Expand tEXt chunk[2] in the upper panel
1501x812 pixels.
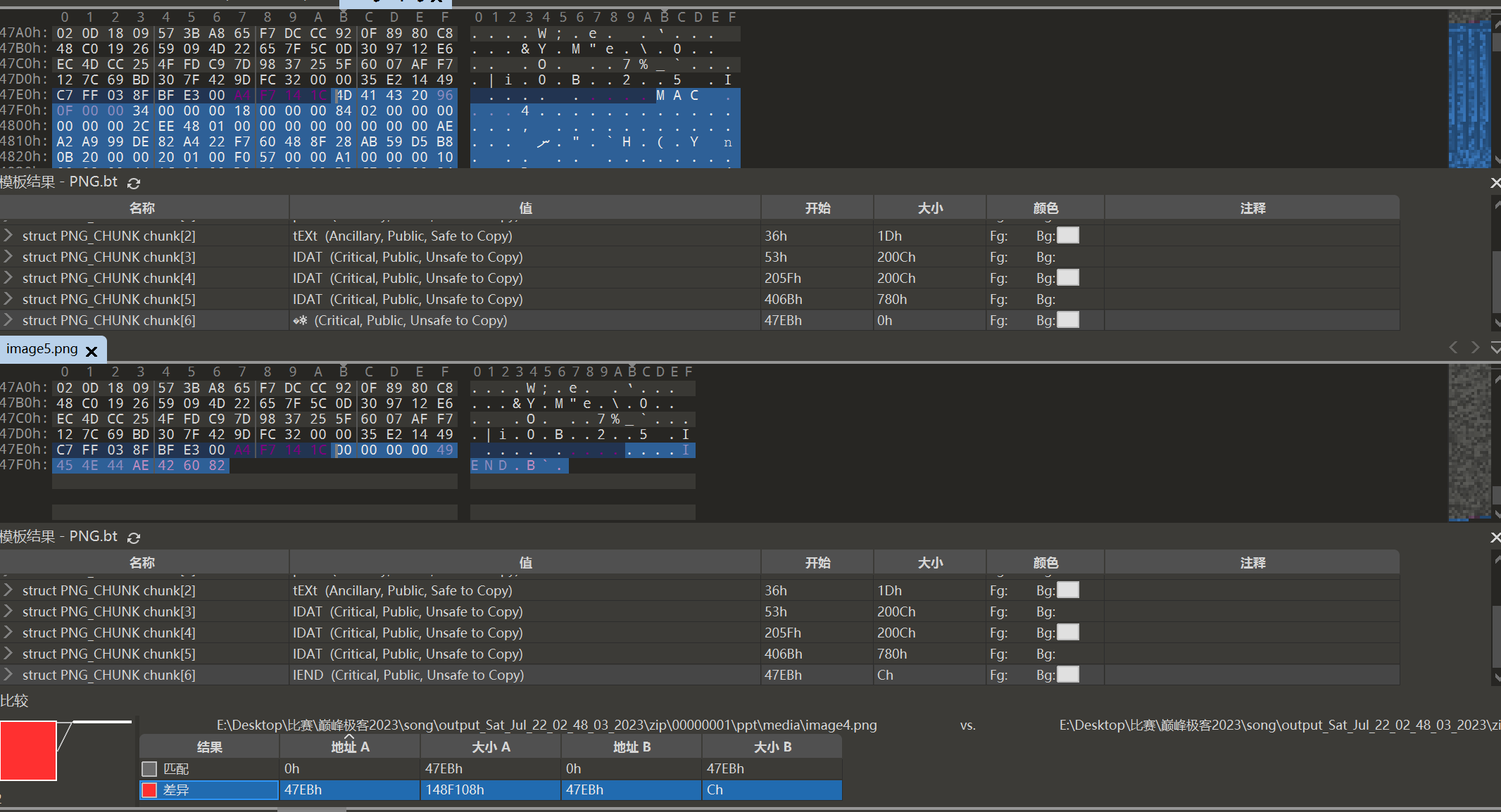point(8,236)
